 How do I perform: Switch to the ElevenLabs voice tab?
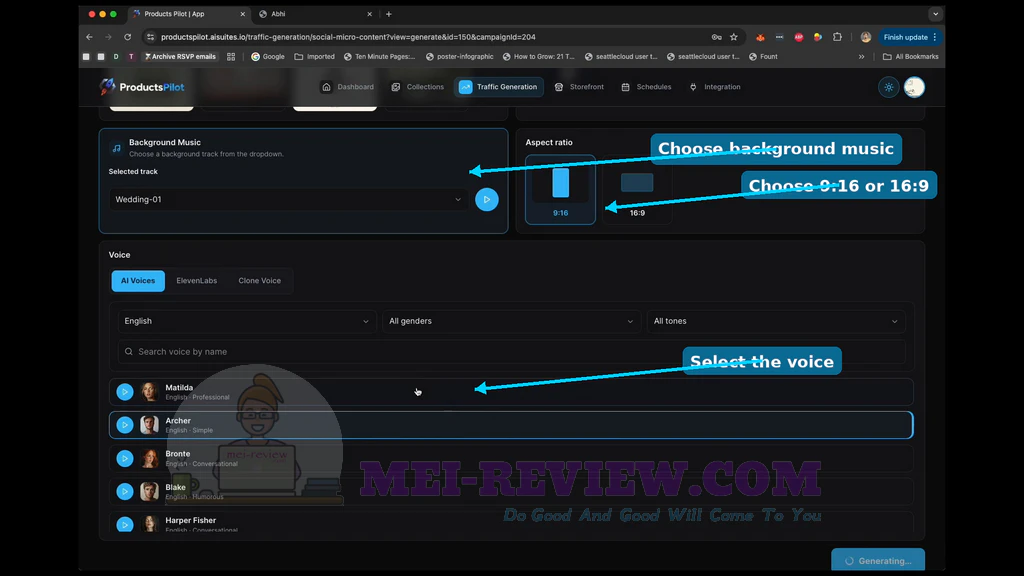coord(197,281)
